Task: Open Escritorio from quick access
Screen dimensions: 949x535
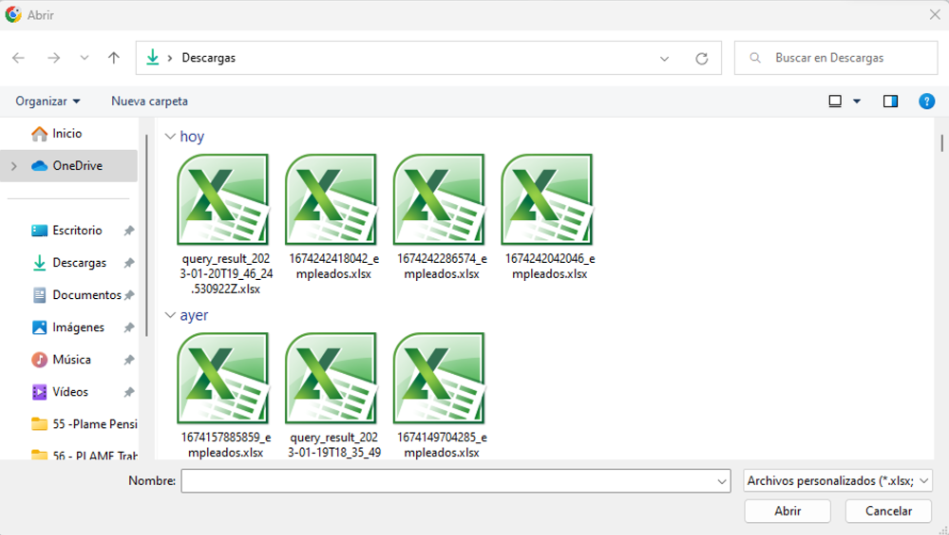Action: (x=77, y=231)
